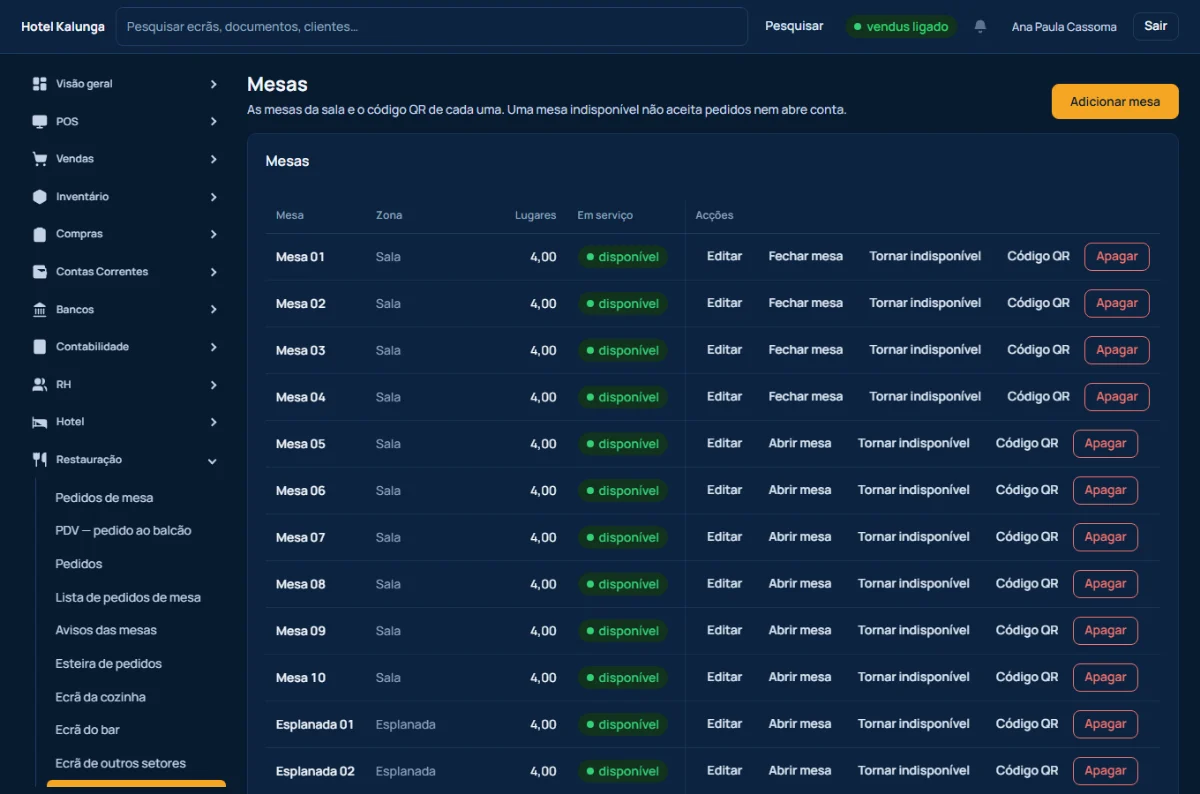Expand the Inventário section chevron
1200x794 pixels.
(213, 197)
